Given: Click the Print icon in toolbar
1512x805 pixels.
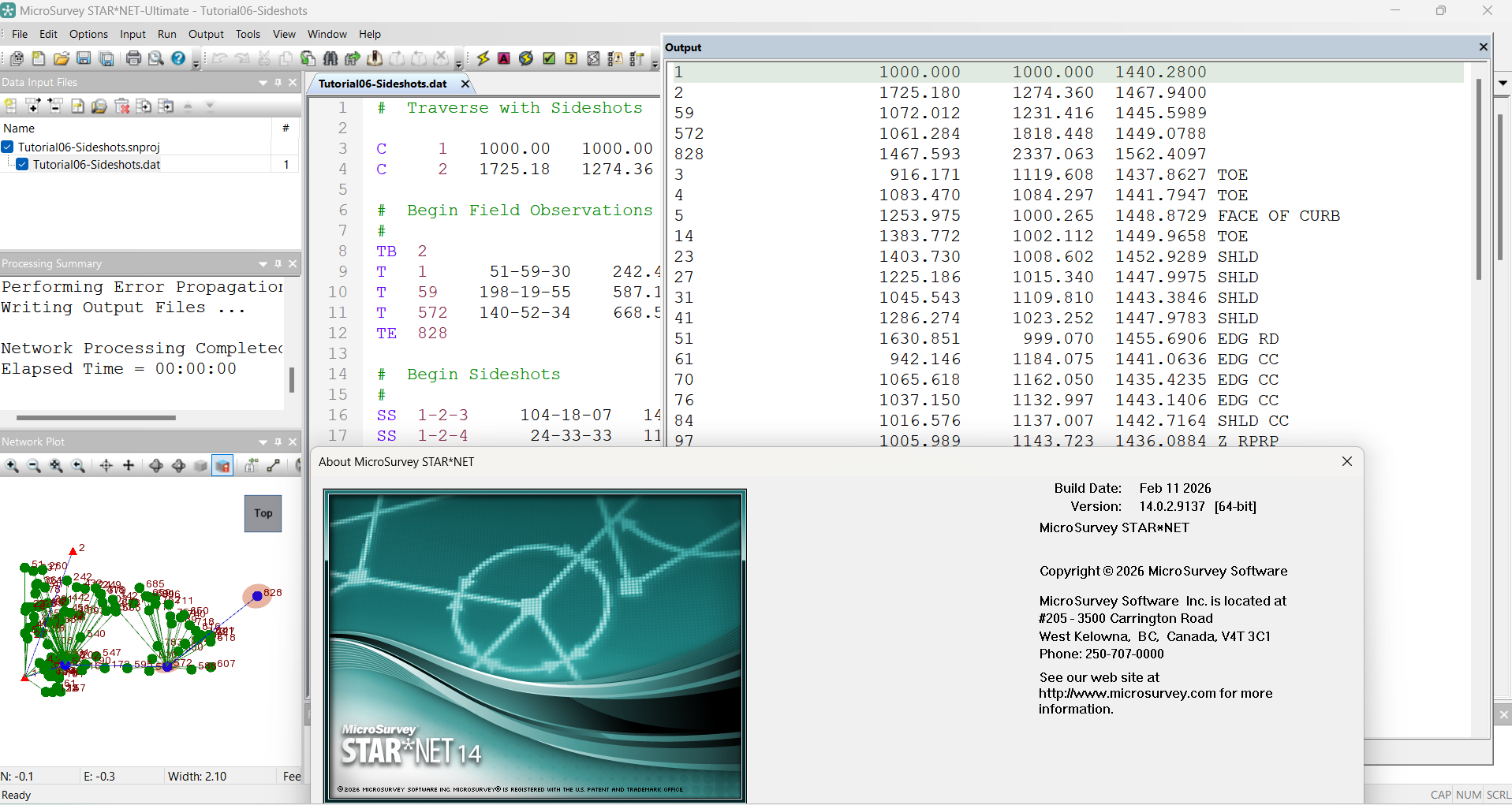Looking at the screenshot, I should pyautogui.click(x=133, y=58).
